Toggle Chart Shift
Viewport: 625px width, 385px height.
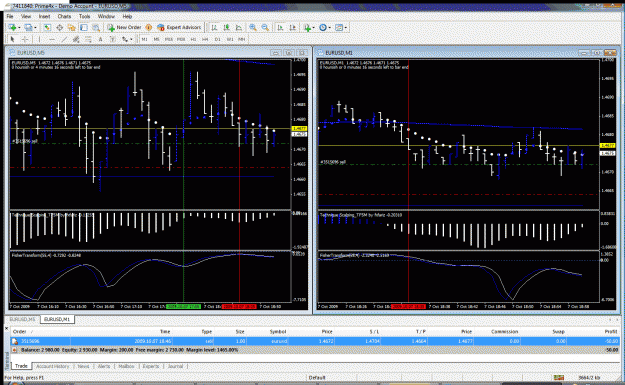pyautogui.click(x=293, y=28)
